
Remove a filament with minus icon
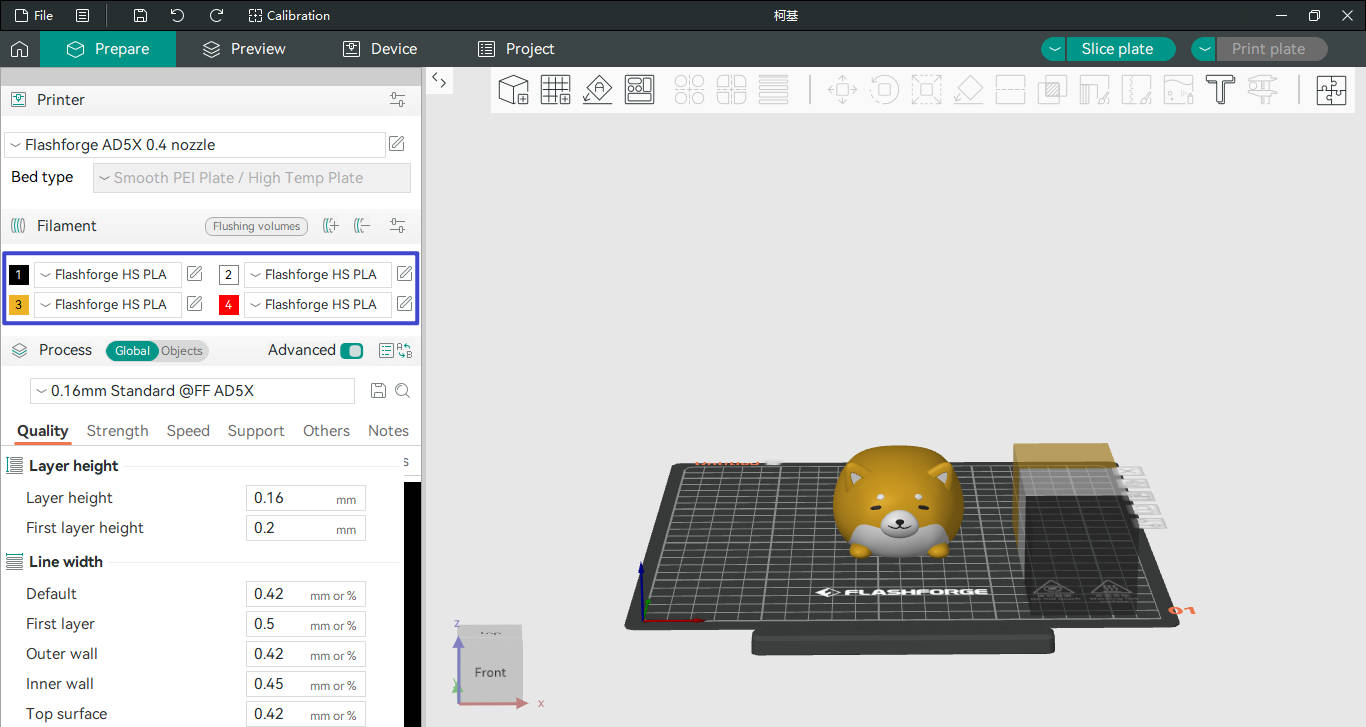[362, 226]
